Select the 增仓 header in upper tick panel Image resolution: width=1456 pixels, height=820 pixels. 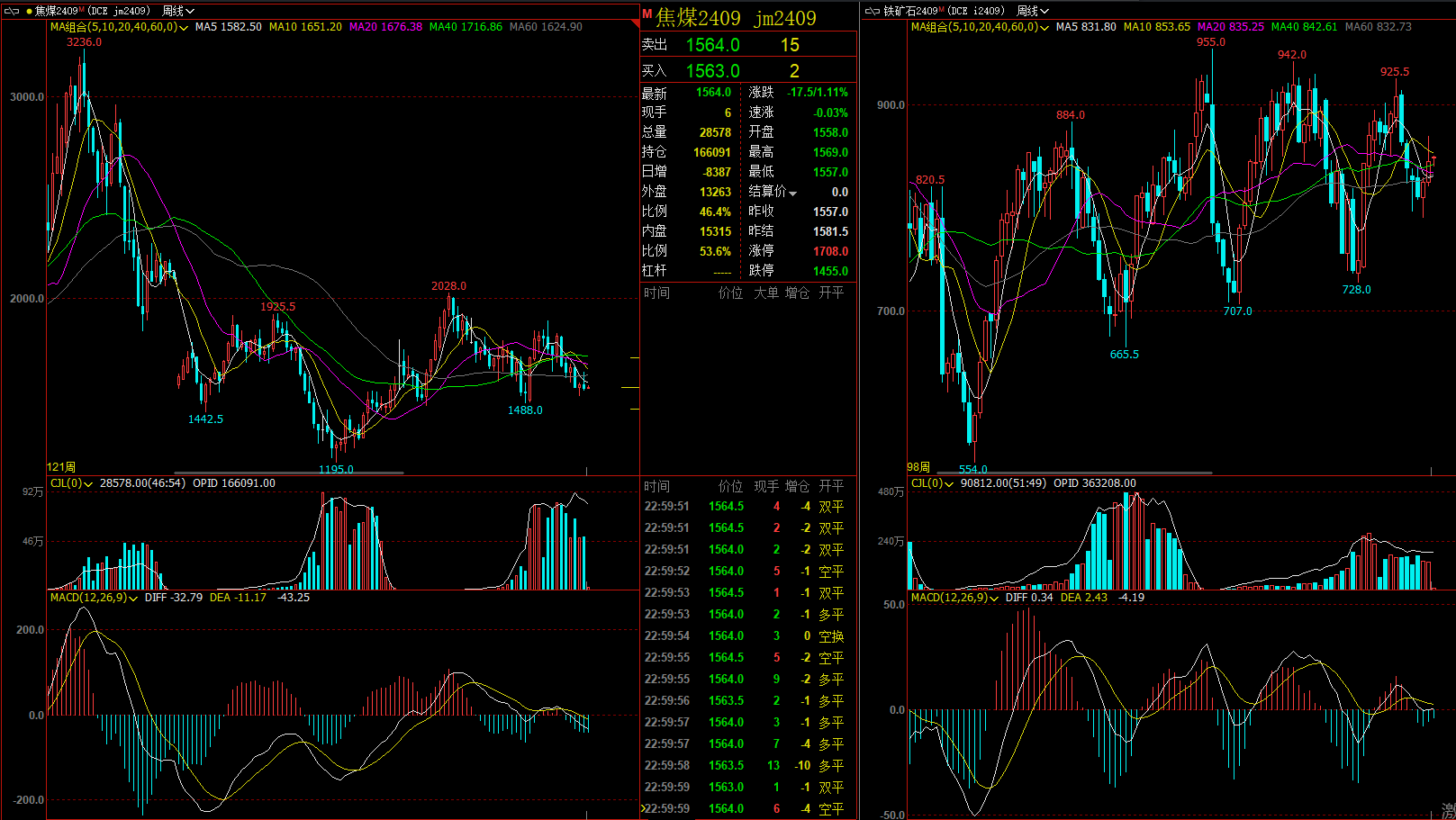(x=797, y=293)
